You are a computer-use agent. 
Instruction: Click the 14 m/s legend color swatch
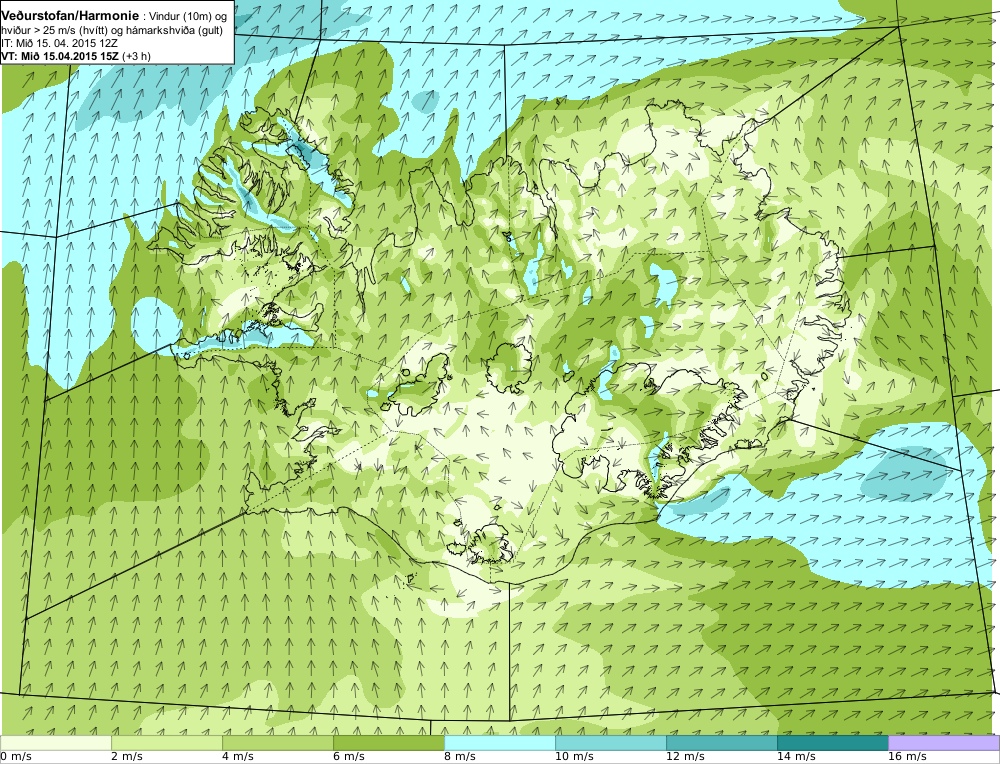click(x=833, y=742)
